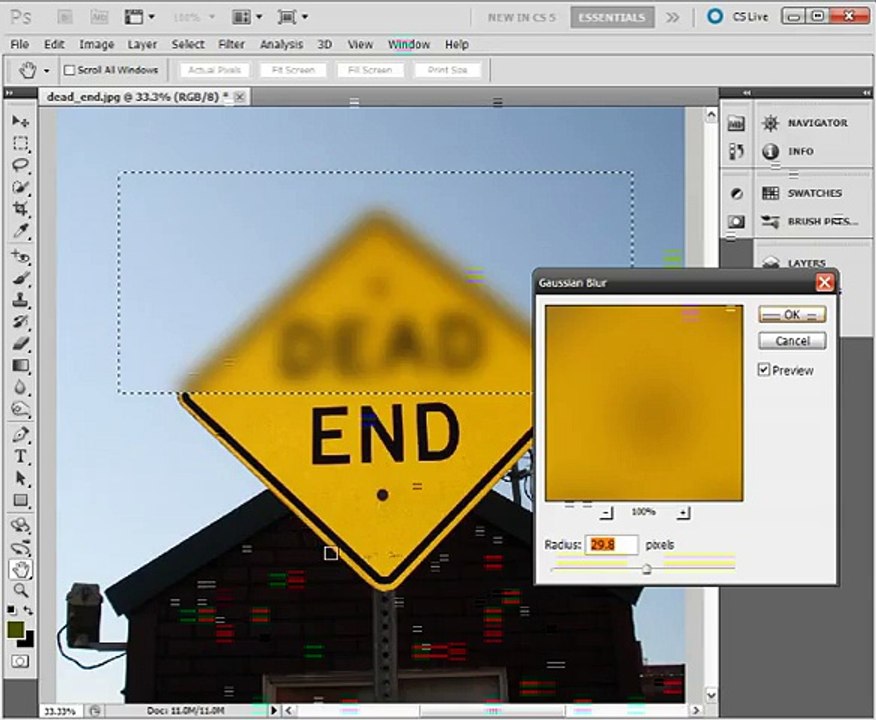This screenshot has width=876, height=720.
Task: Select the Hand tool in toolbox
Action: (x=21, y=569)
